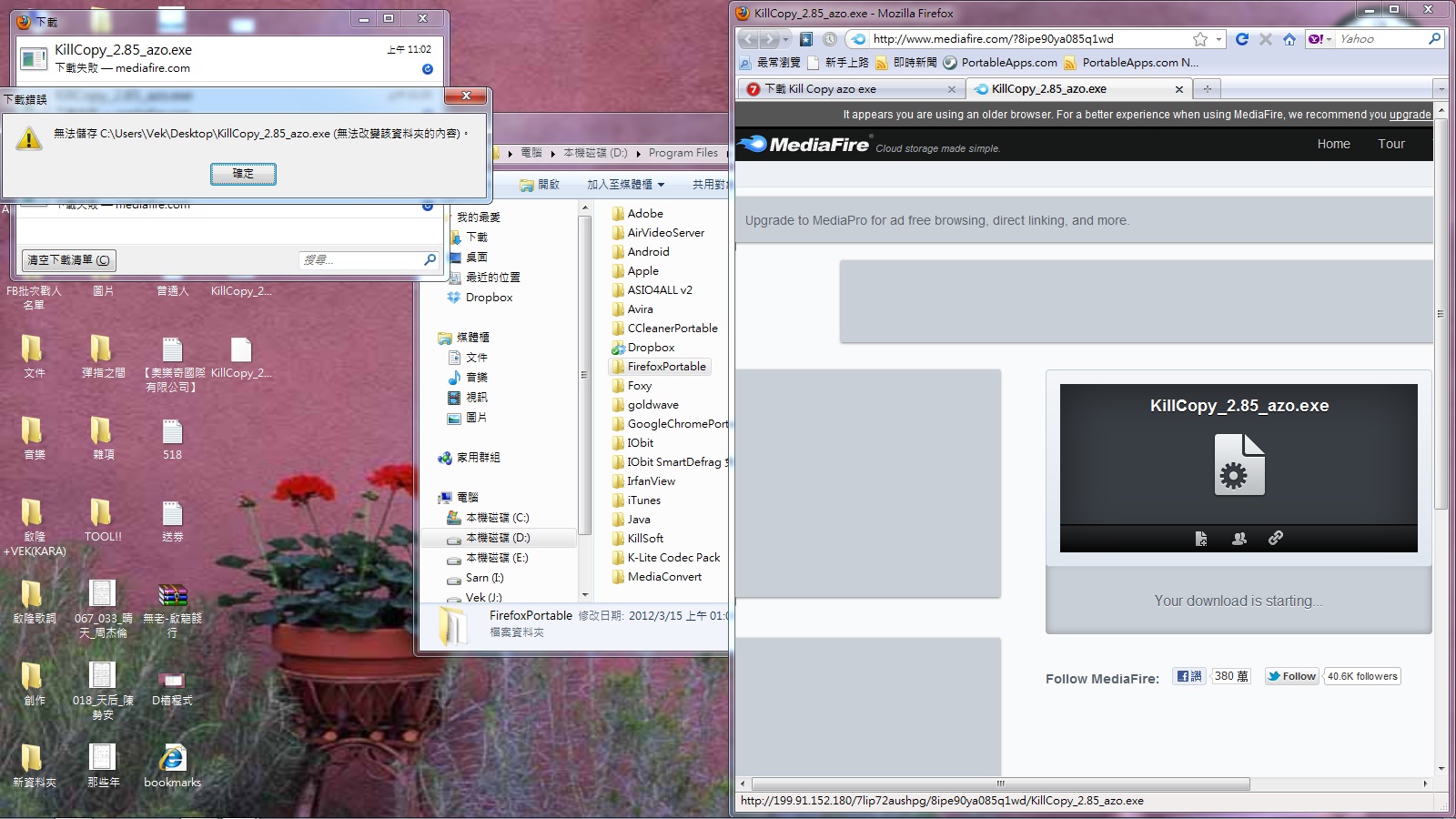Open the Tour link on MediaFire header
1456x819 pixels.
[x=1390, y=144]
